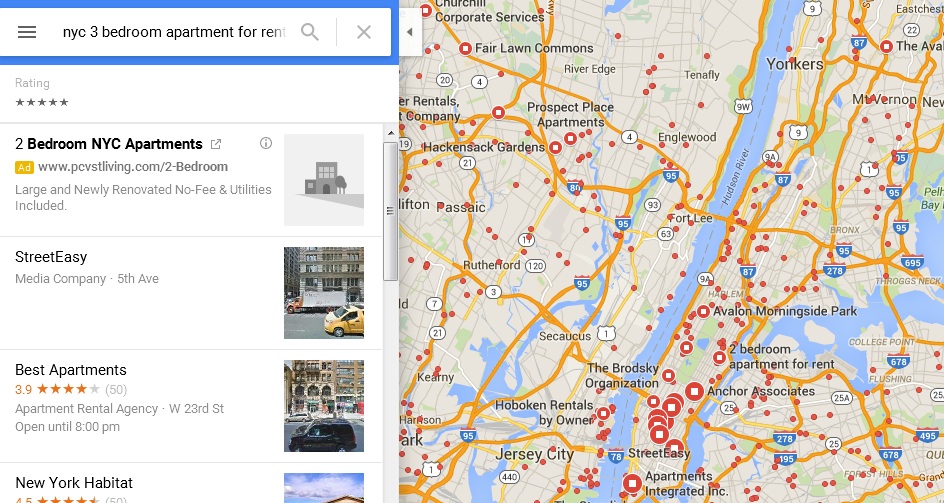
Task: Select the Avalon Morningside Park map pin
Action: pyautogui.click(x=703, y=311)
